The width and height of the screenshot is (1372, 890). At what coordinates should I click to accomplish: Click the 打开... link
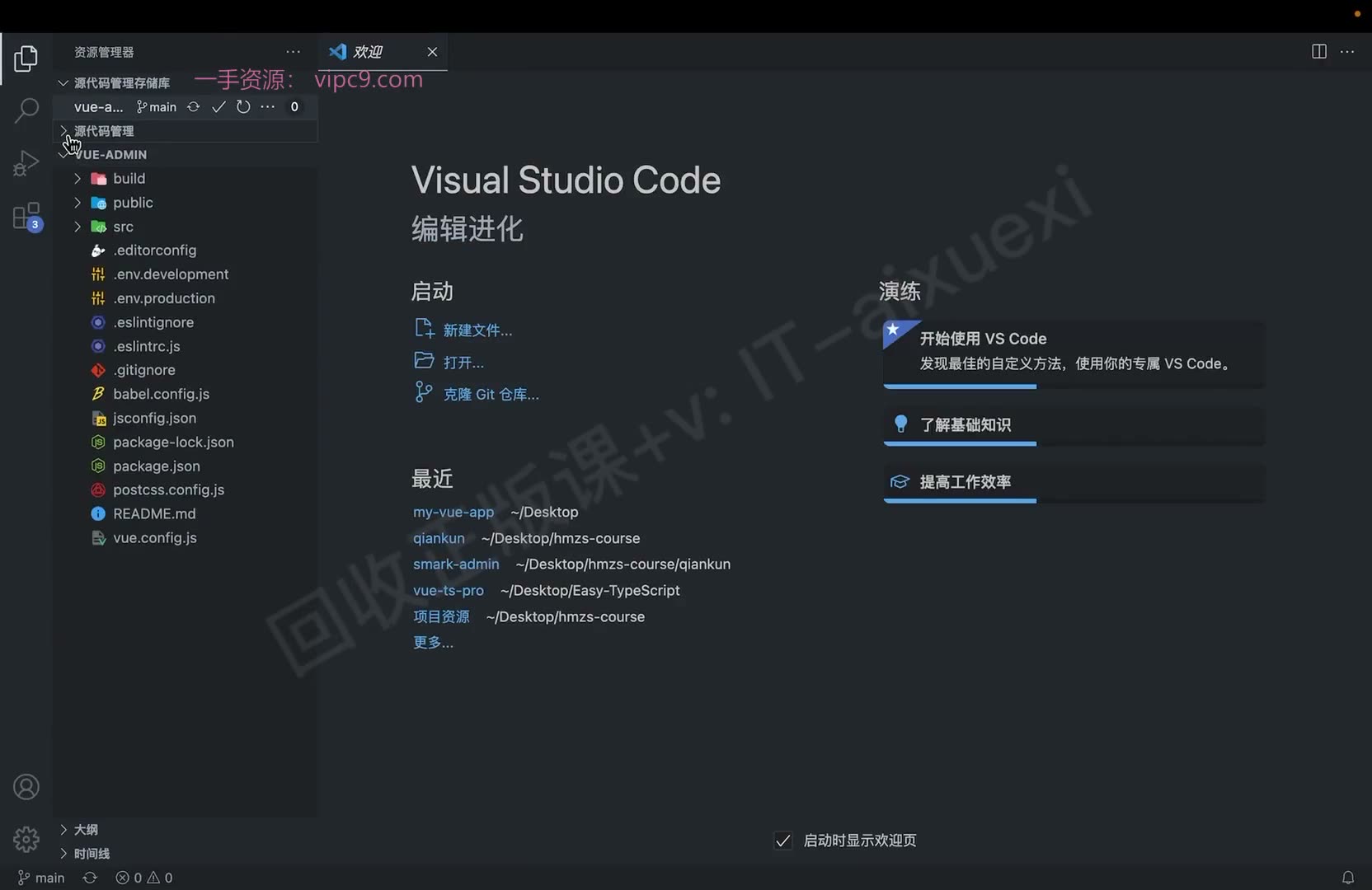pyautogui.click(x=463, y=363)
